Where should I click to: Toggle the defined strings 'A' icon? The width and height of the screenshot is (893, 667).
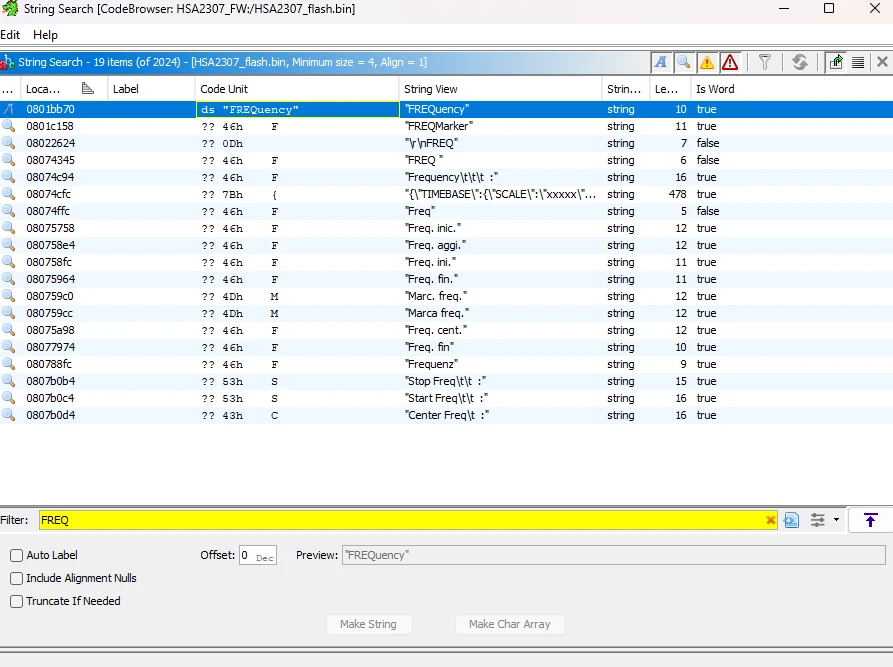coord(661,62)
